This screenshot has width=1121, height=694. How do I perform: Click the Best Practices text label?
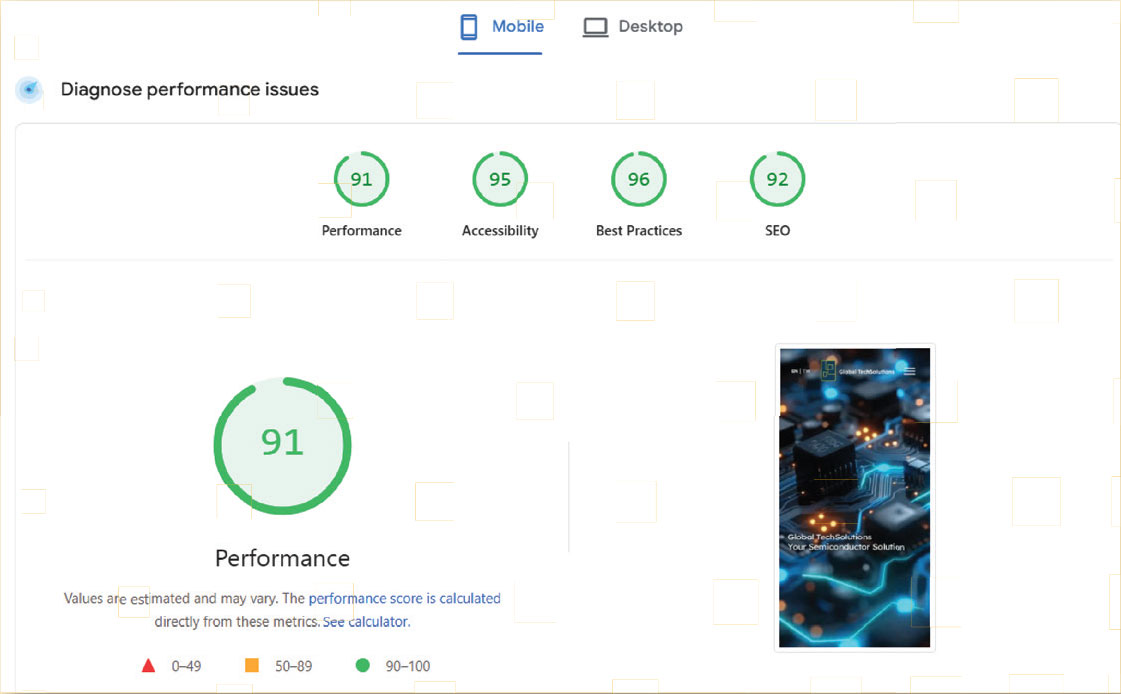[638, 231]
